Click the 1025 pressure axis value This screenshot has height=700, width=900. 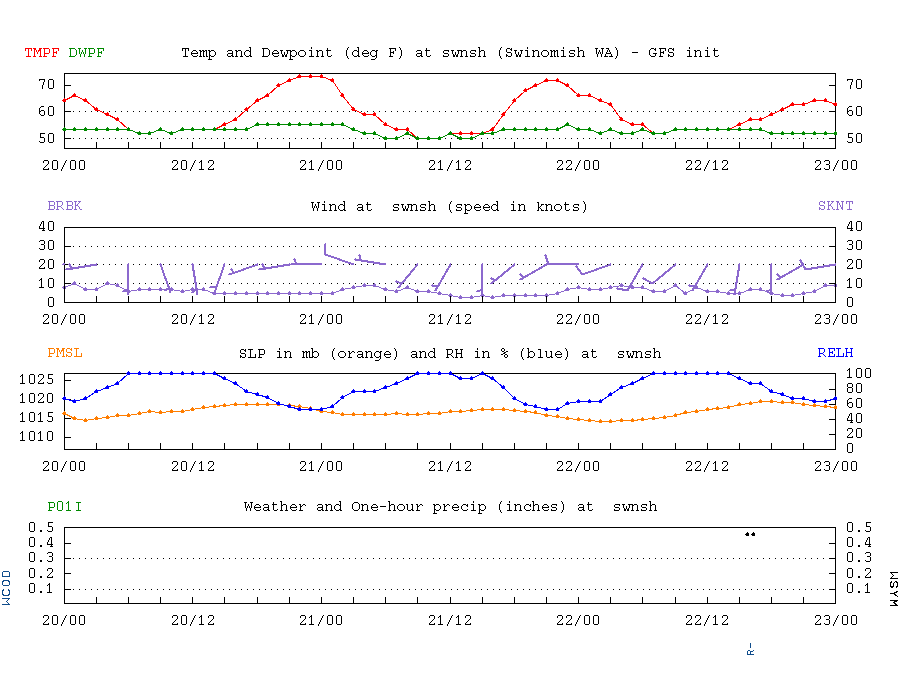(37, 379)
